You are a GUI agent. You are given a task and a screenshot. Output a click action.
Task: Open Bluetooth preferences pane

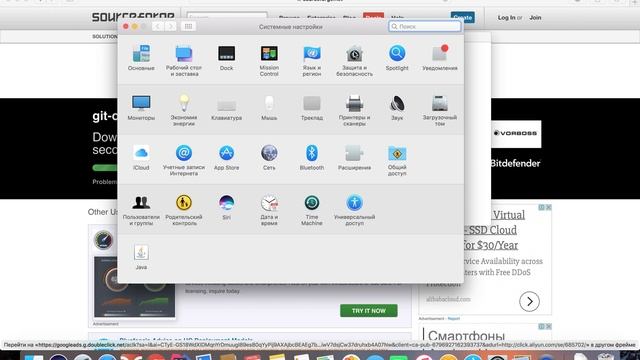312,158
